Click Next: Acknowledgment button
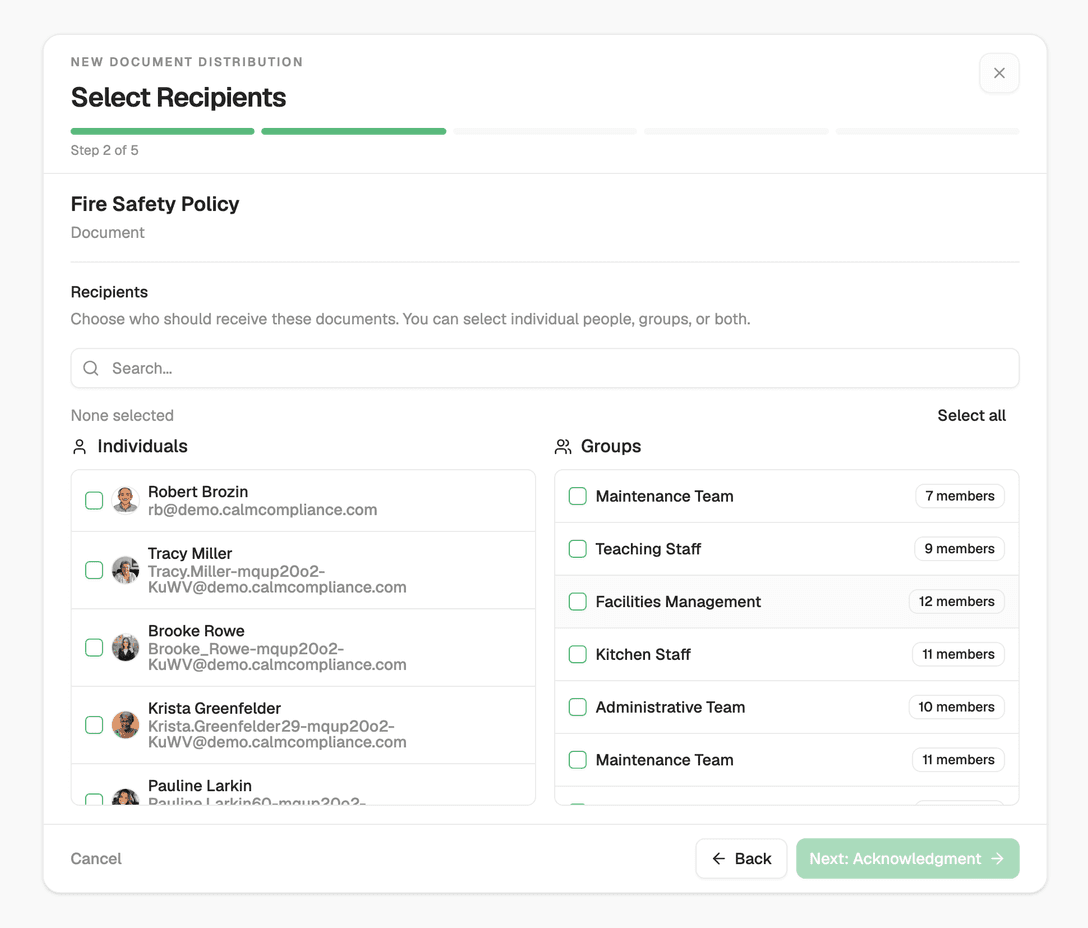 908,859
